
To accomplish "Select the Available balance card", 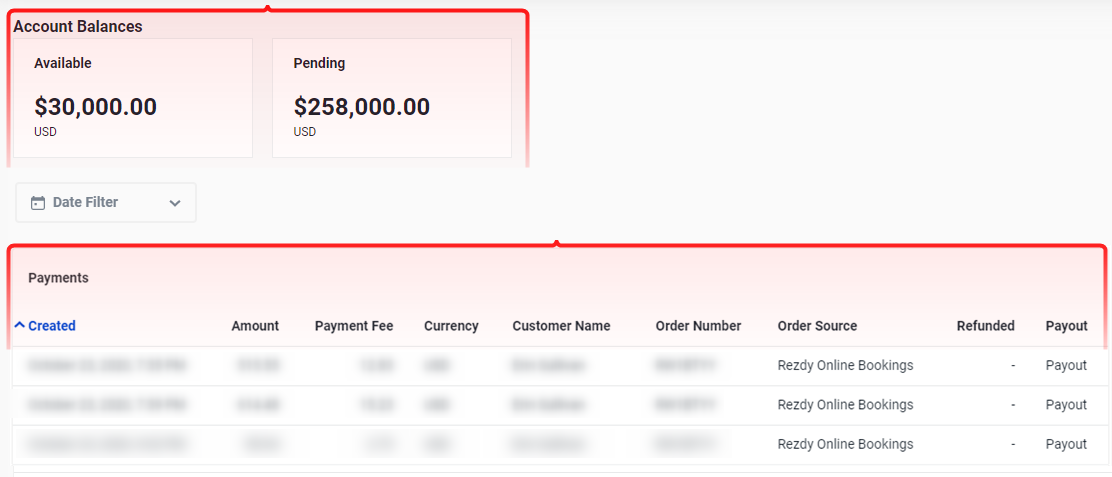I will 133,98.
